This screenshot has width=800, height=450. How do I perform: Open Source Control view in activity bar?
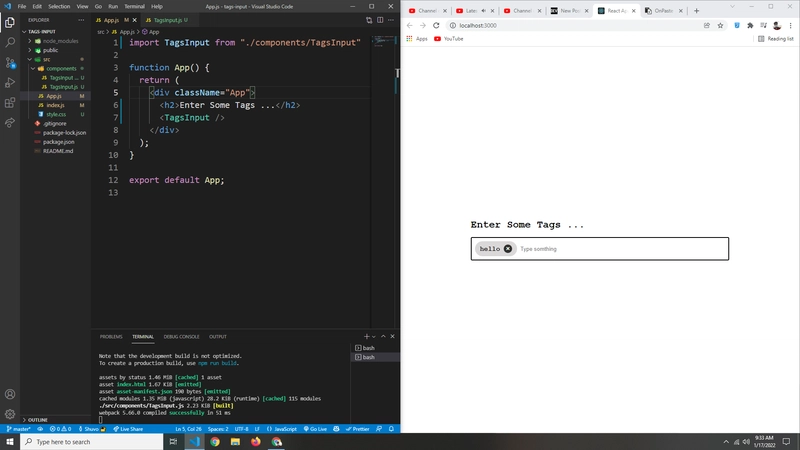pyautogui.click(x=10, y=62)
